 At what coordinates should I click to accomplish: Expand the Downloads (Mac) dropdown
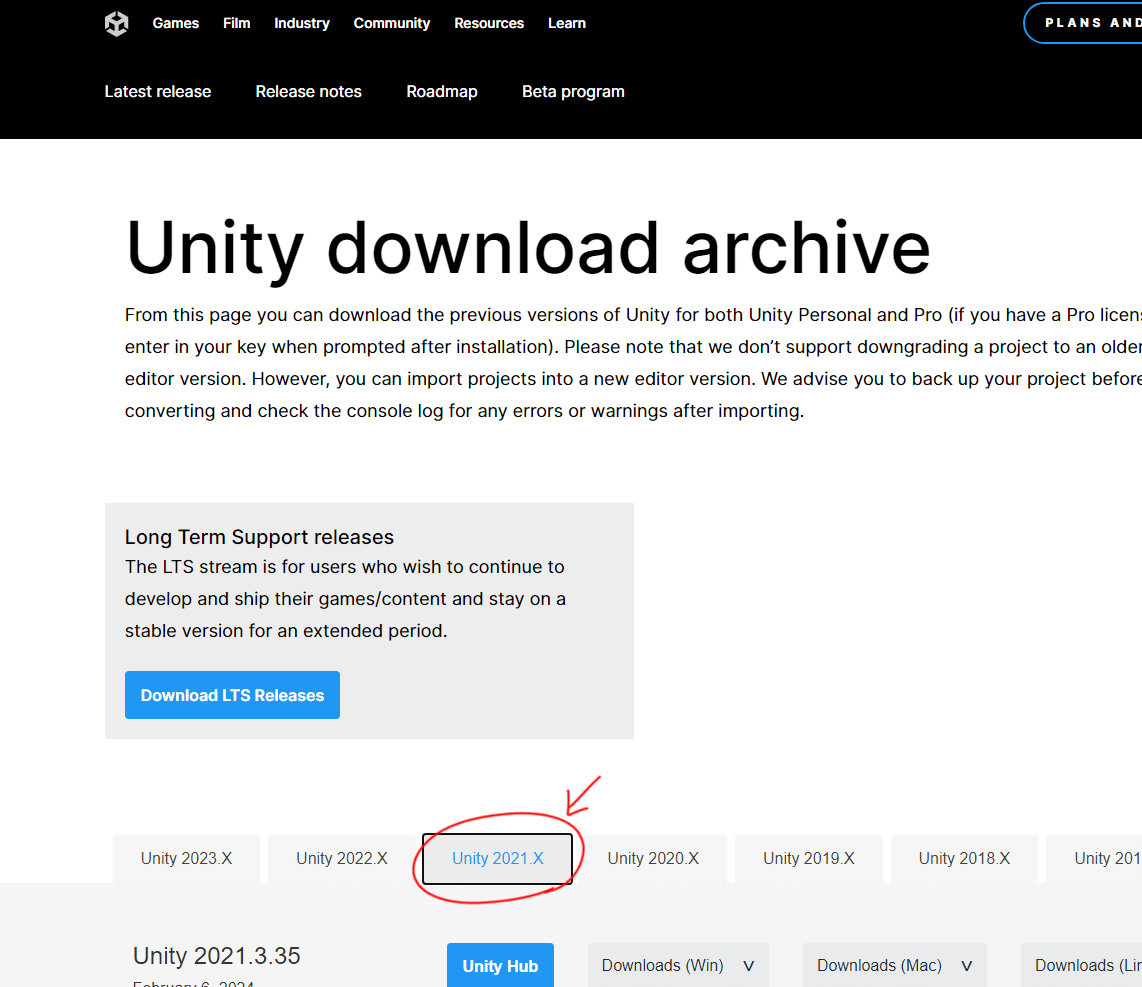[894, 965]
